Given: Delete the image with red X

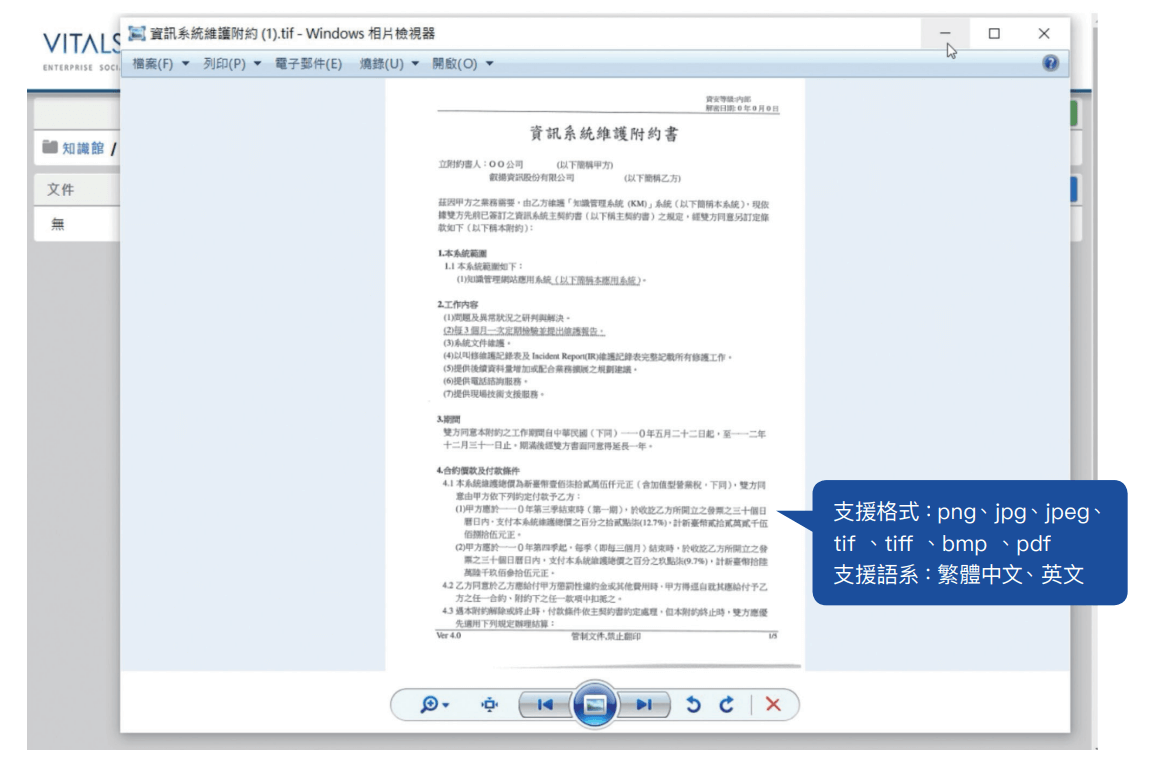Looking at the screenshot, I should (x=773, y=705).
